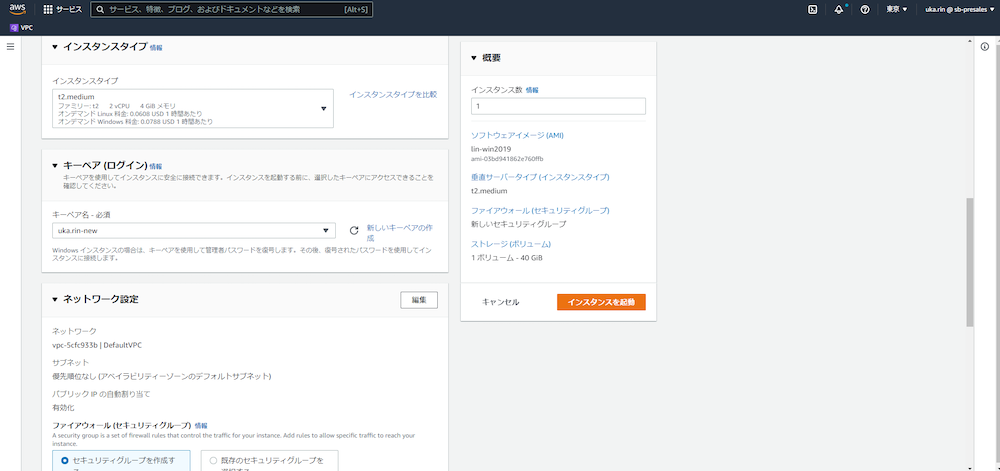Toggle the left hamburger navigation menu

[x=10, y=47]
